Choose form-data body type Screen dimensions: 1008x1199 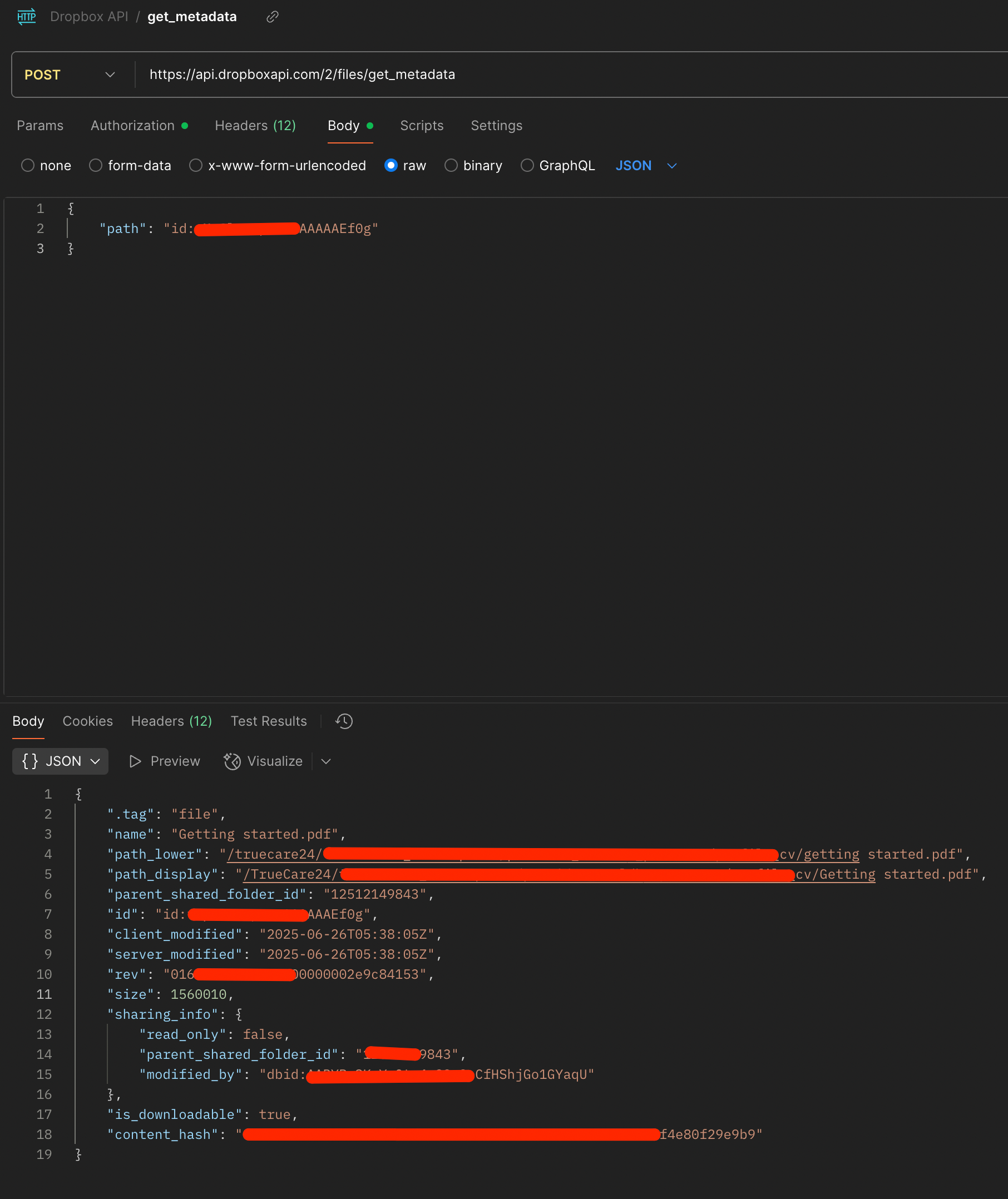(x=96, y=166)
